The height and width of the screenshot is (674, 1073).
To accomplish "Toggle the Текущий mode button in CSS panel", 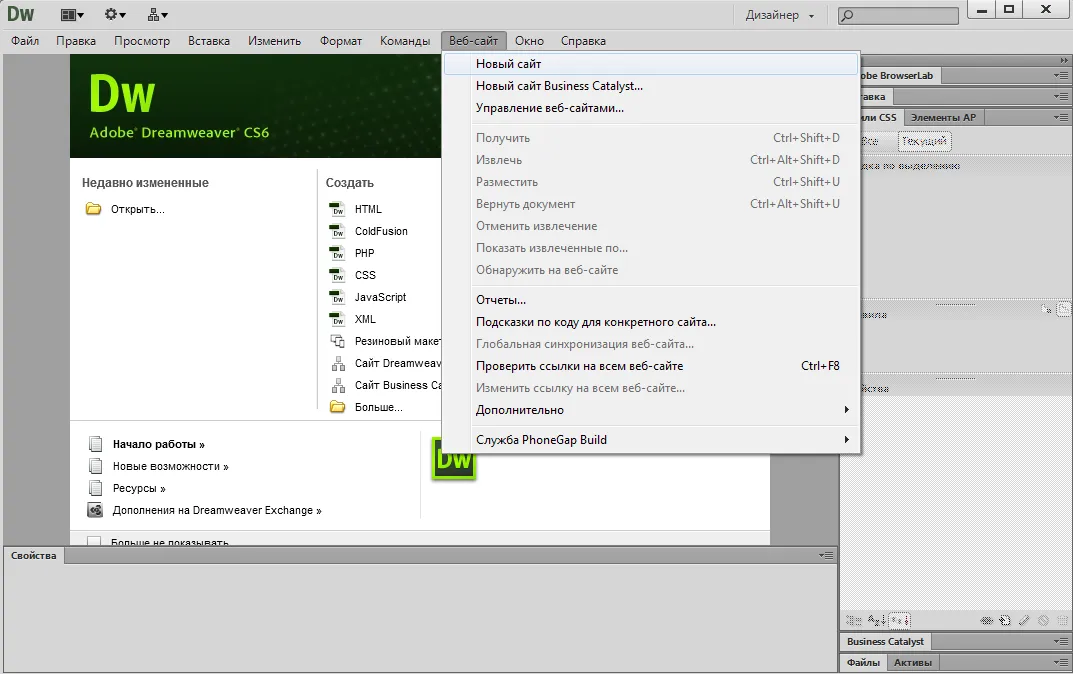I will [925, 141].
